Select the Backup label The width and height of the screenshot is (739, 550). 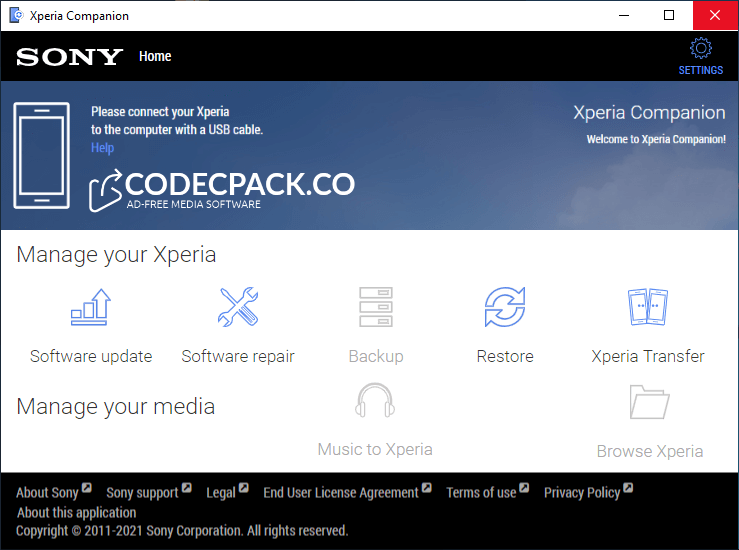[376, 356]
